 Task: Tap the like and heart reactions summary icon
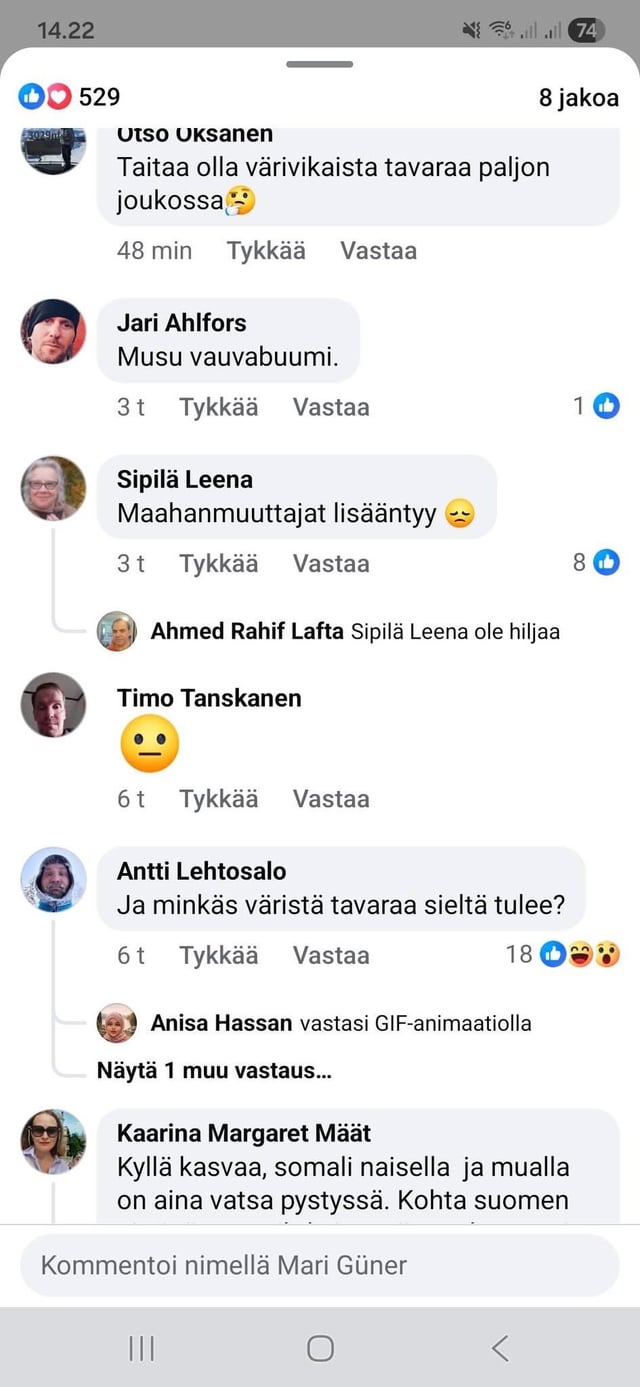(x=46, y=97)
